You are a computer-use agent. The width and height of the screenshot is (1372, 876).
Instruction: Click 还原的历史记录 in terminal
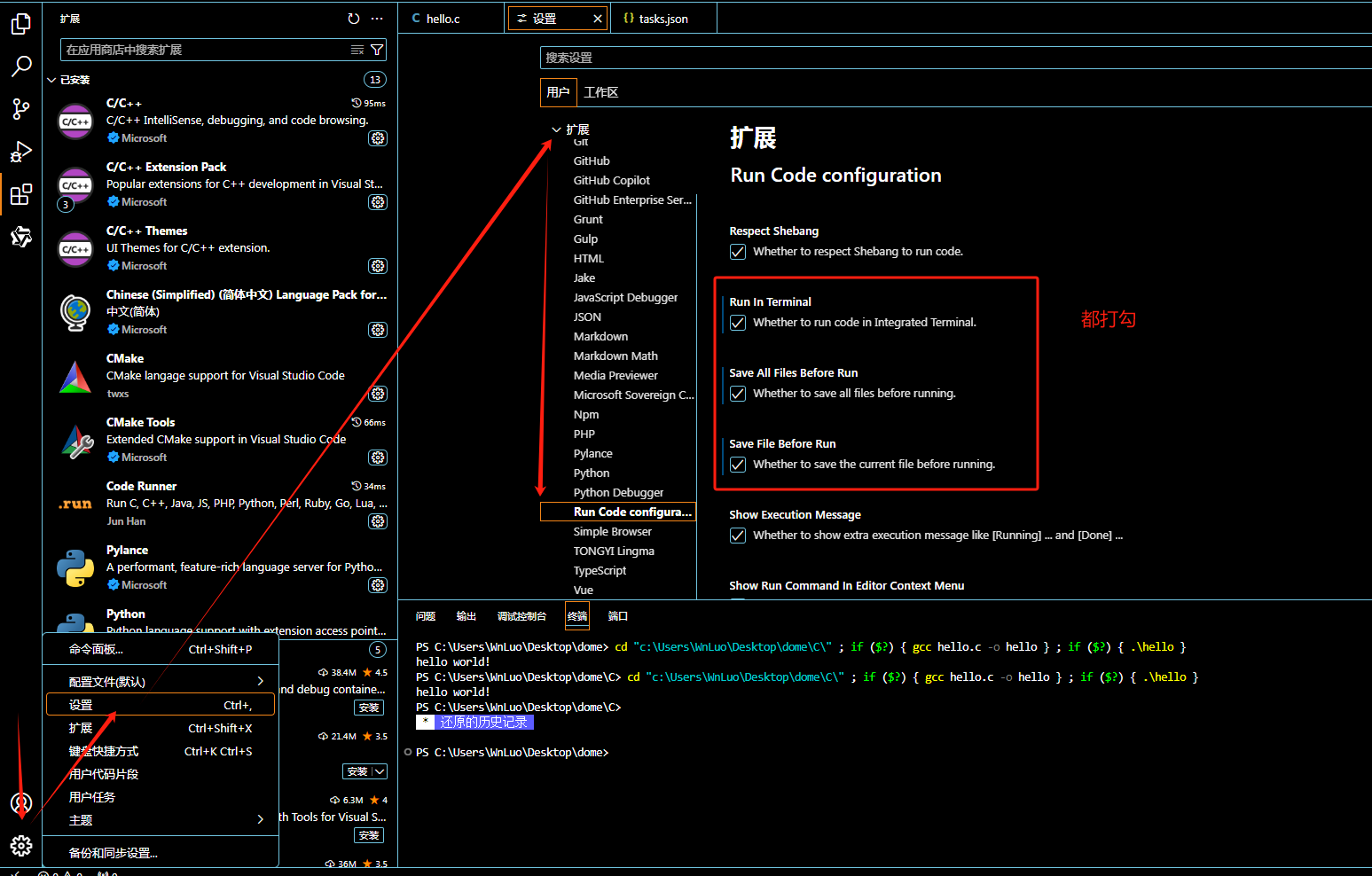(x=483, y=723)
